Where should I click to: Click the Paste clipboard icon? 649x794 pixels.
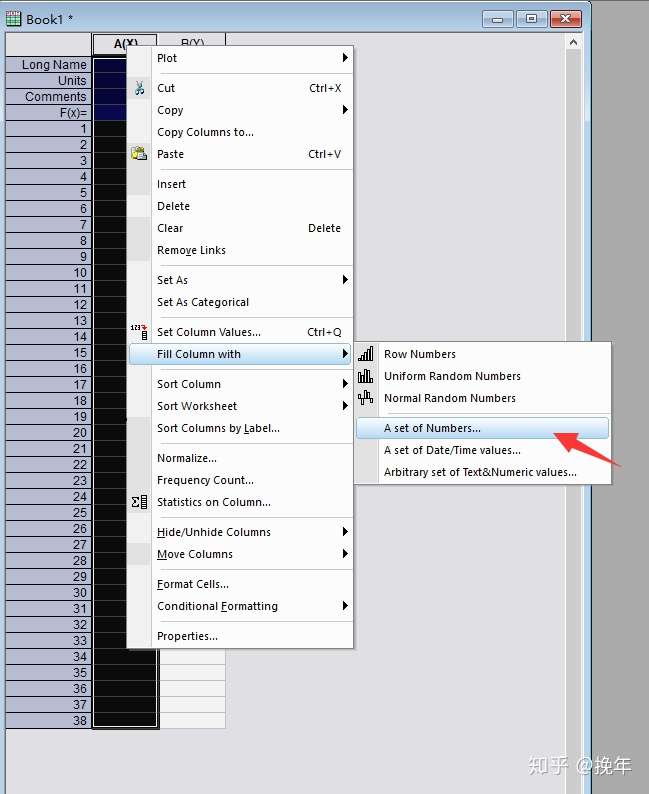coord(139,153)
